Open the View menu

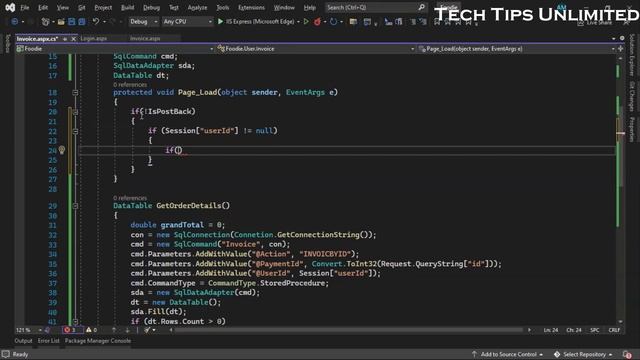(x=62, y=7)
